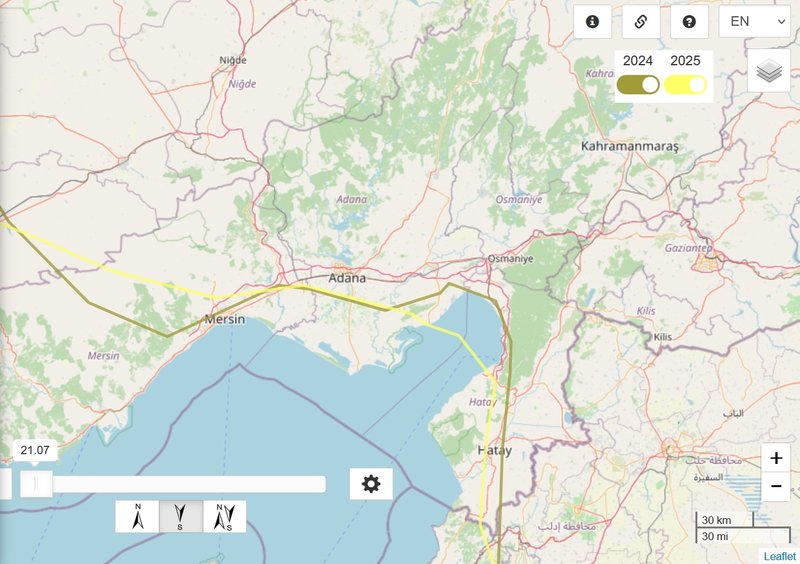
Task: Open the help question mark icon
Action: point(689,21)
